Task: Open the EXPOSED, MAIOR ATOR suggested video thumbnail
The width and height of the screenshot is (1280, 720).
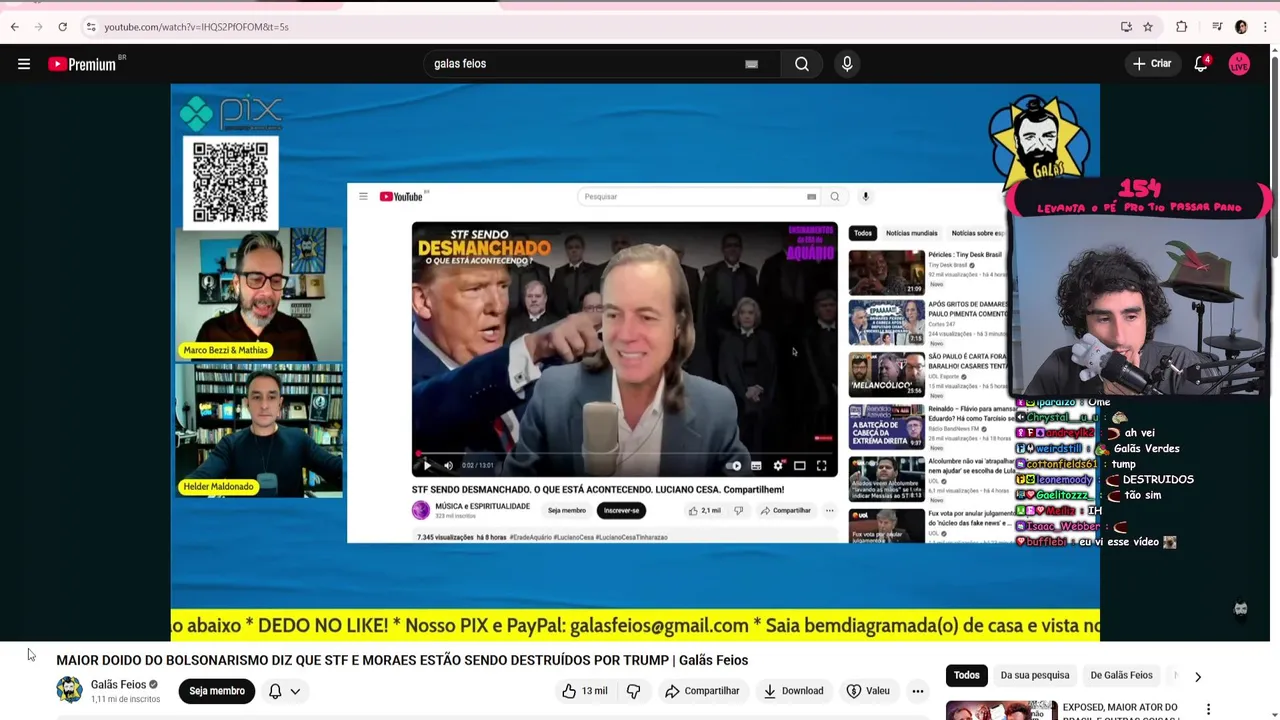Action: coord(1001,710)
